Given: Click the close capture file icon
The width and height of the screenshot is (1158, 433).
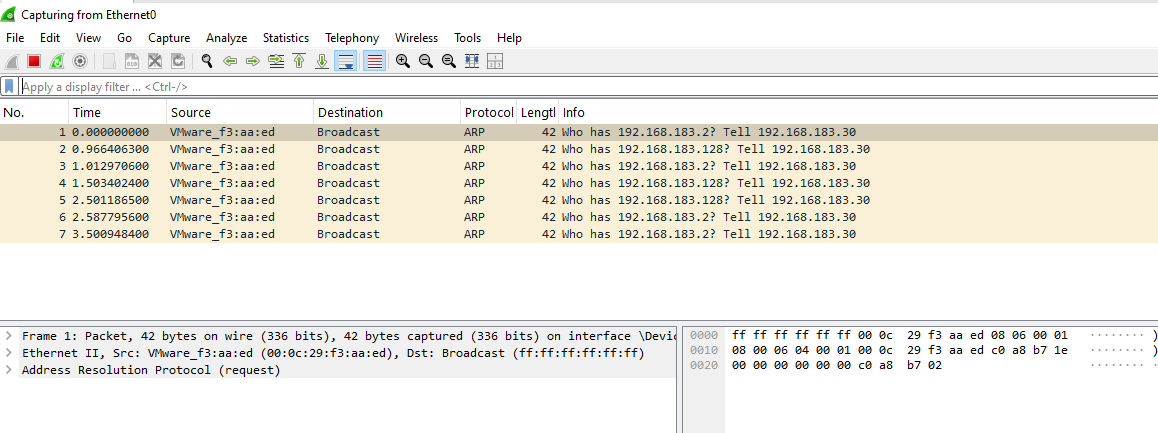Looking at the screenshot, I should (155, 61).
